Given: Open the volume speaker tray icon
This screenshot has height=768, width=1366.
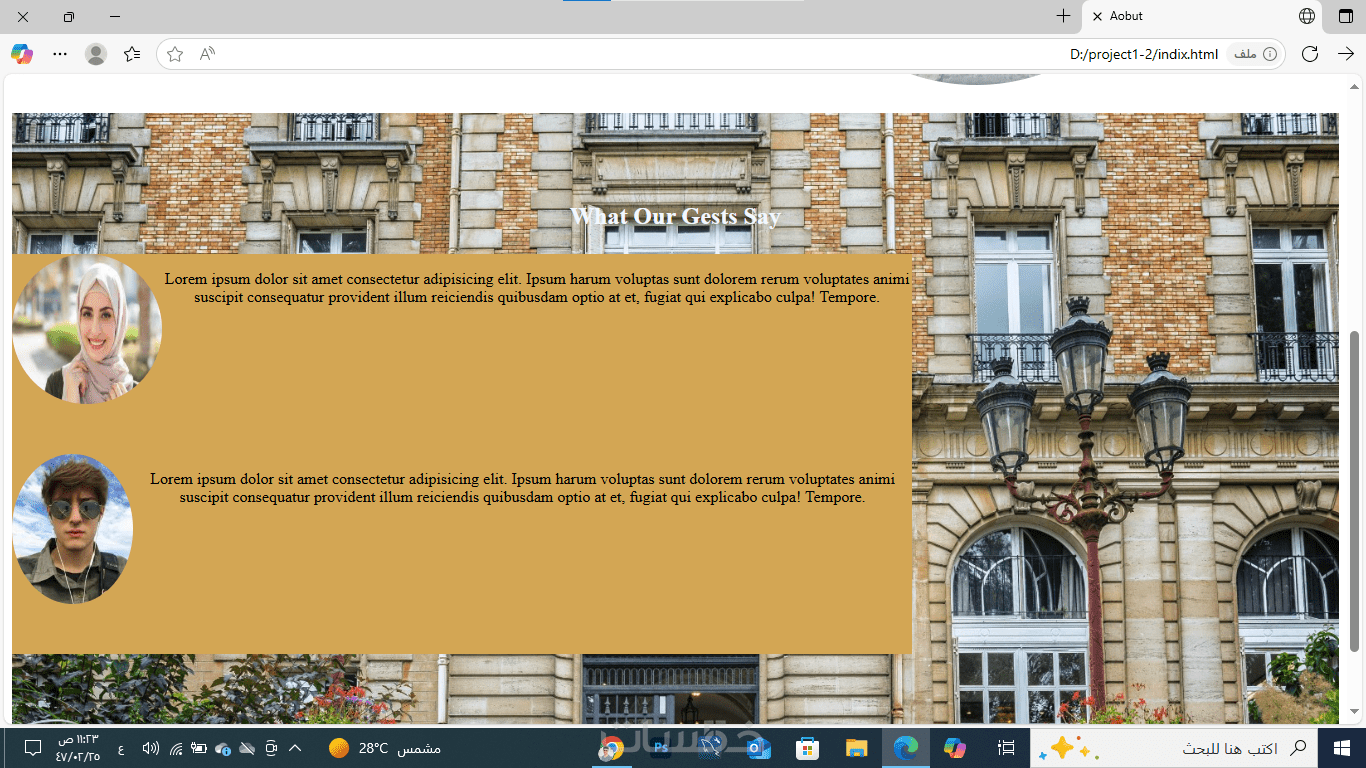Looking at the screenshot, I should 151,748.
